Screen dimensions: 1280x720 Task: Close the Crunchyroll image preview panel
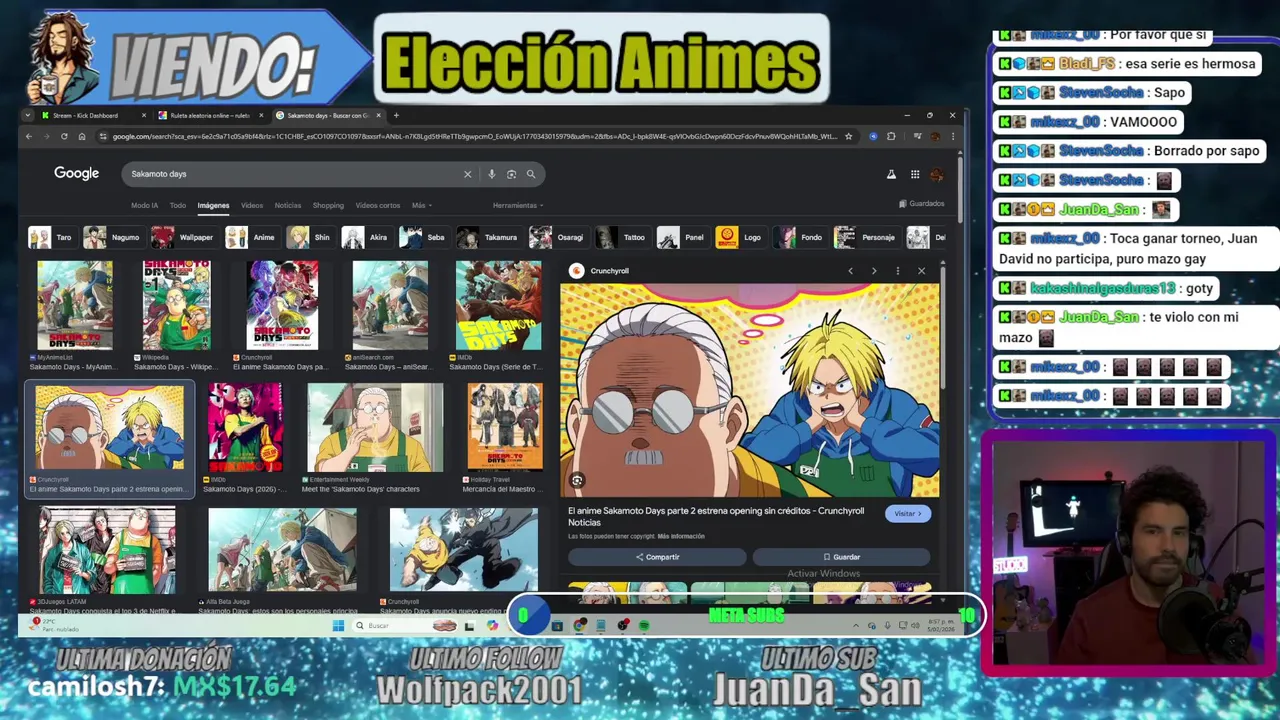[x=921, y=271]
